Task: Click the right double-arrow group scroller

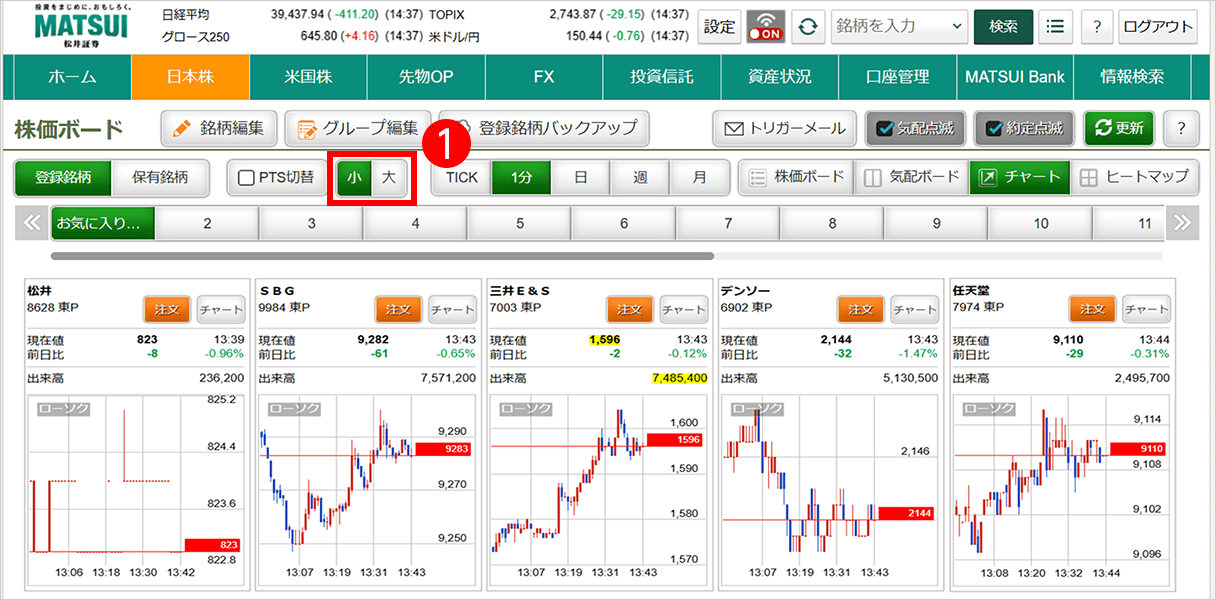Action: (1183, 223)
